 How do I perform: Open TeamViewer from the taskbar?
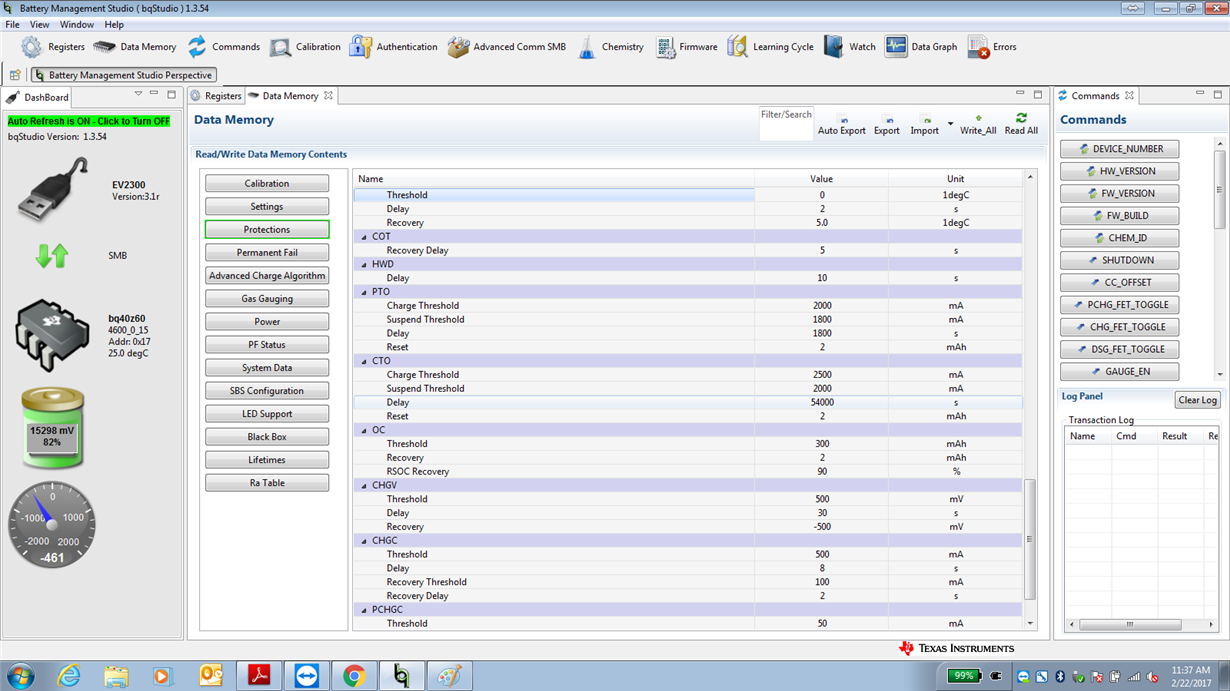[306, 676]
